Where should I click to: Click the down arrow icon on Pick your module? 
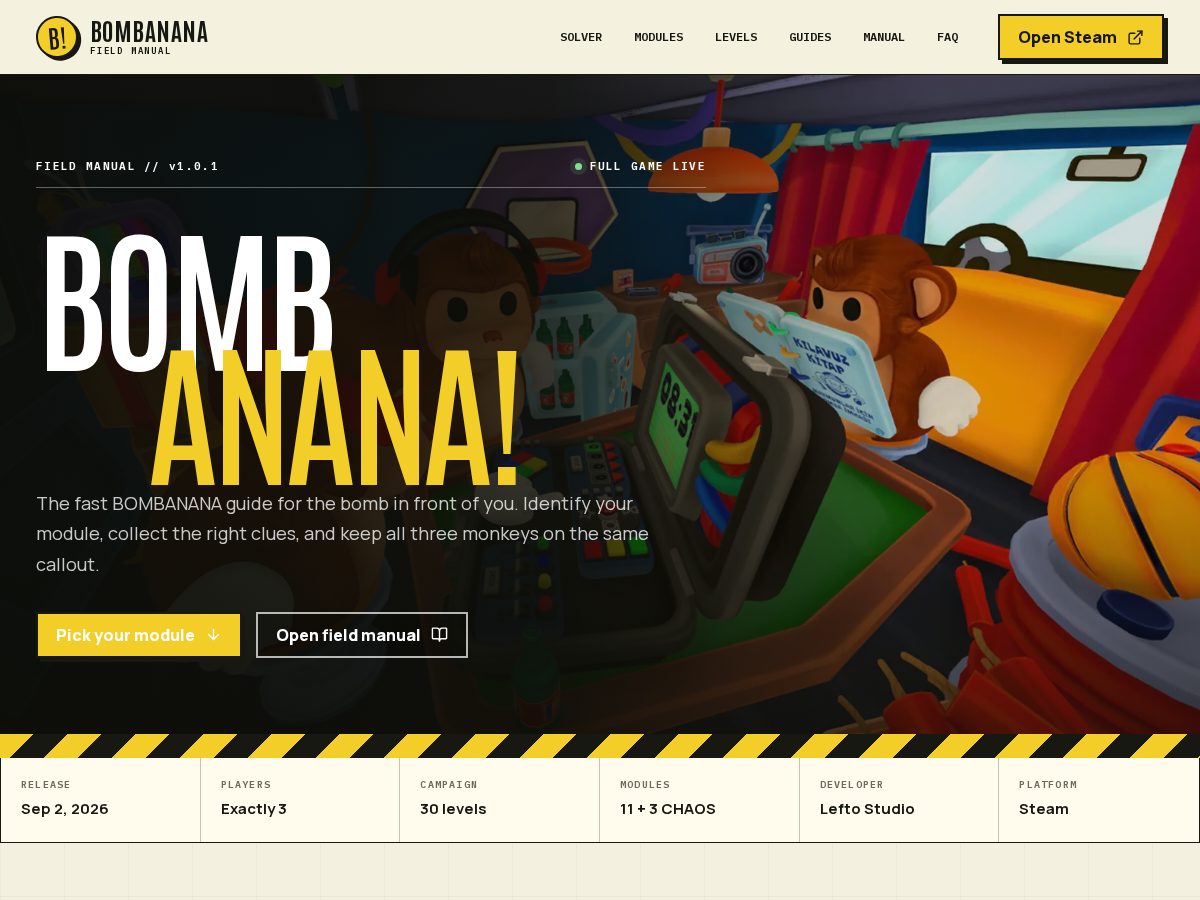click(x=213, y=635)
